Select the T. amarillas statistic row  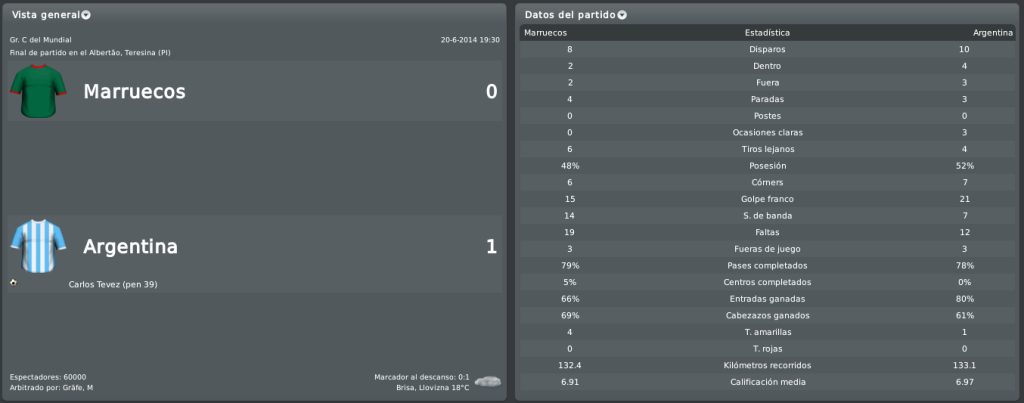(x=767, y=332)
